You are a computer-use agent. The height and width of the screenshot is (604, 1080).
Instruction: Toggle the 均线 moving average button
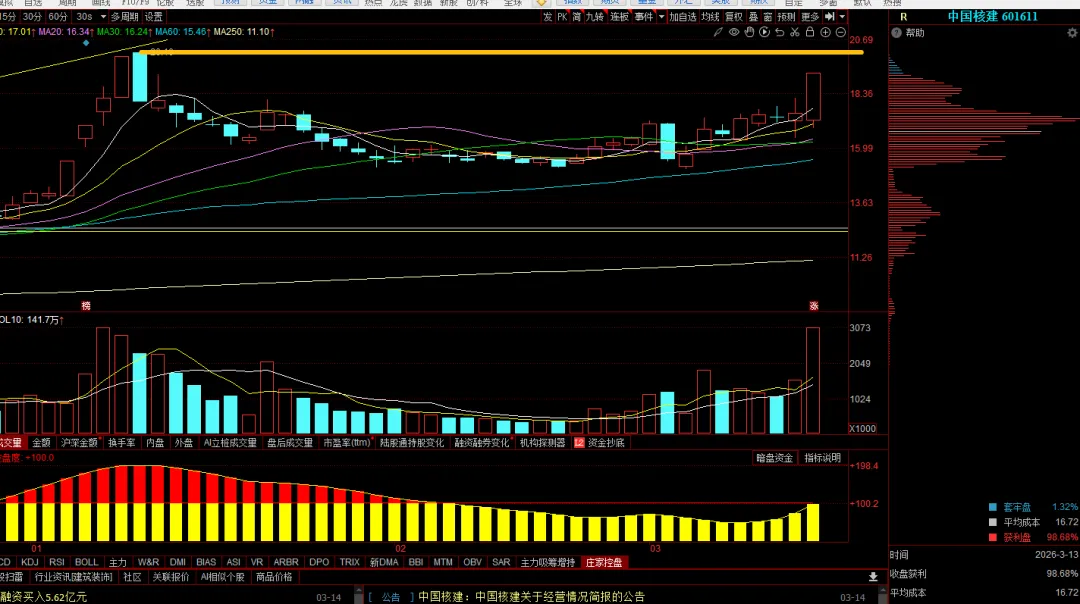pyautogui.click(x=710, y=17)
